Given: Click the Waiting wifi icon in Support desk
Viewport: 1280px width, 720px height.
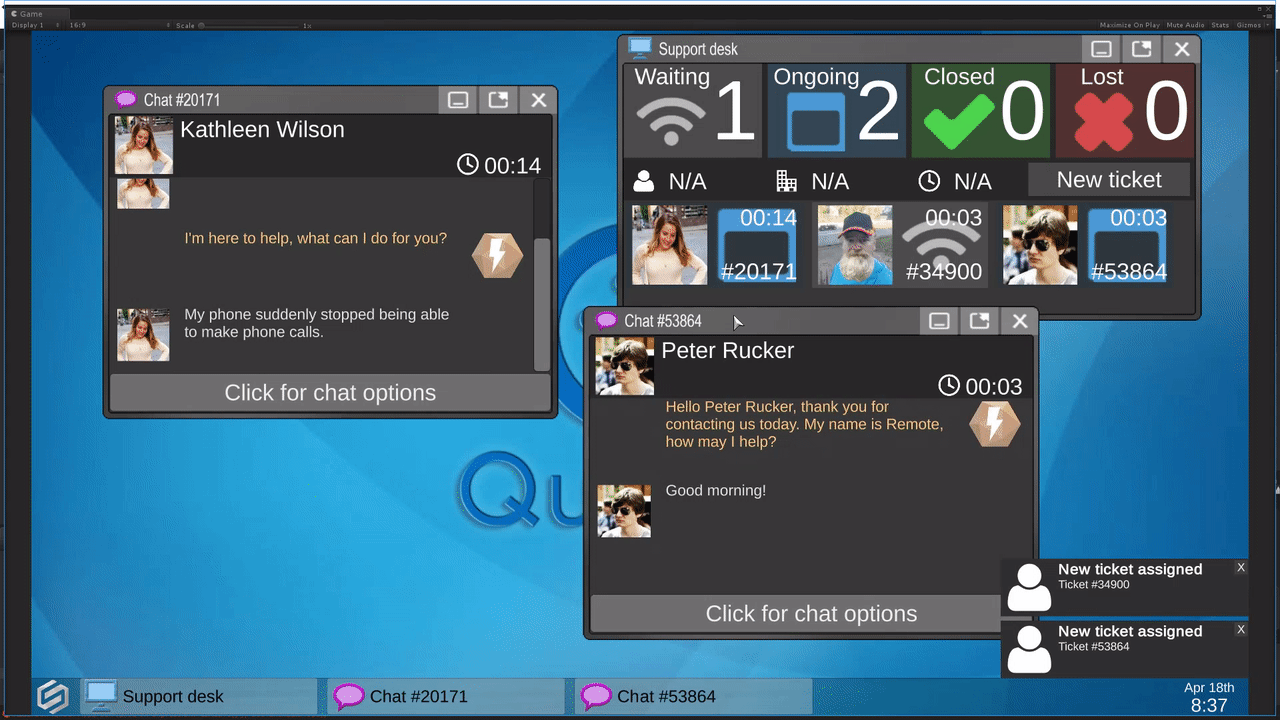Looking at the screenshot, I should 671,121.
